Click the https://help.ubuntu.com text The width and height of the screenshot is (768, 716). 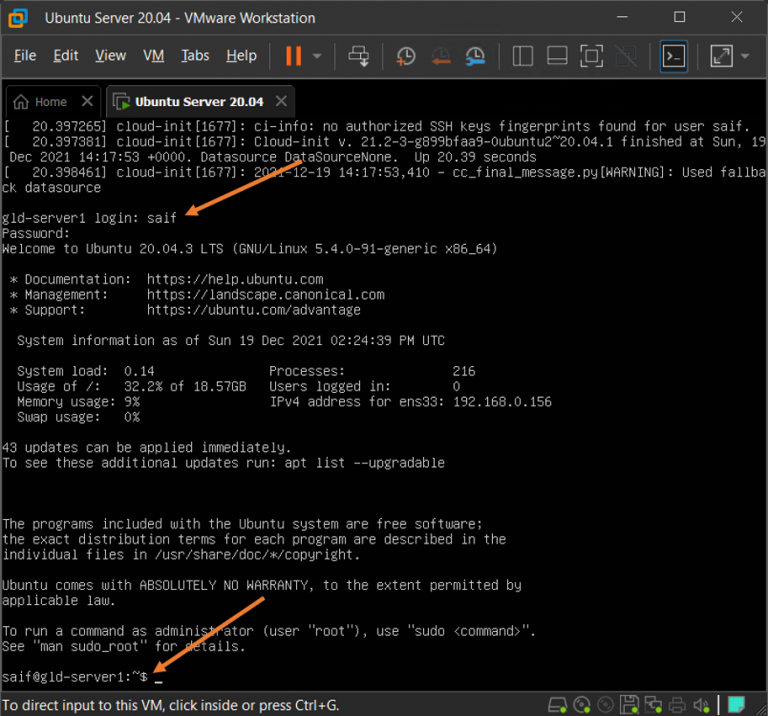click(235, 279)
